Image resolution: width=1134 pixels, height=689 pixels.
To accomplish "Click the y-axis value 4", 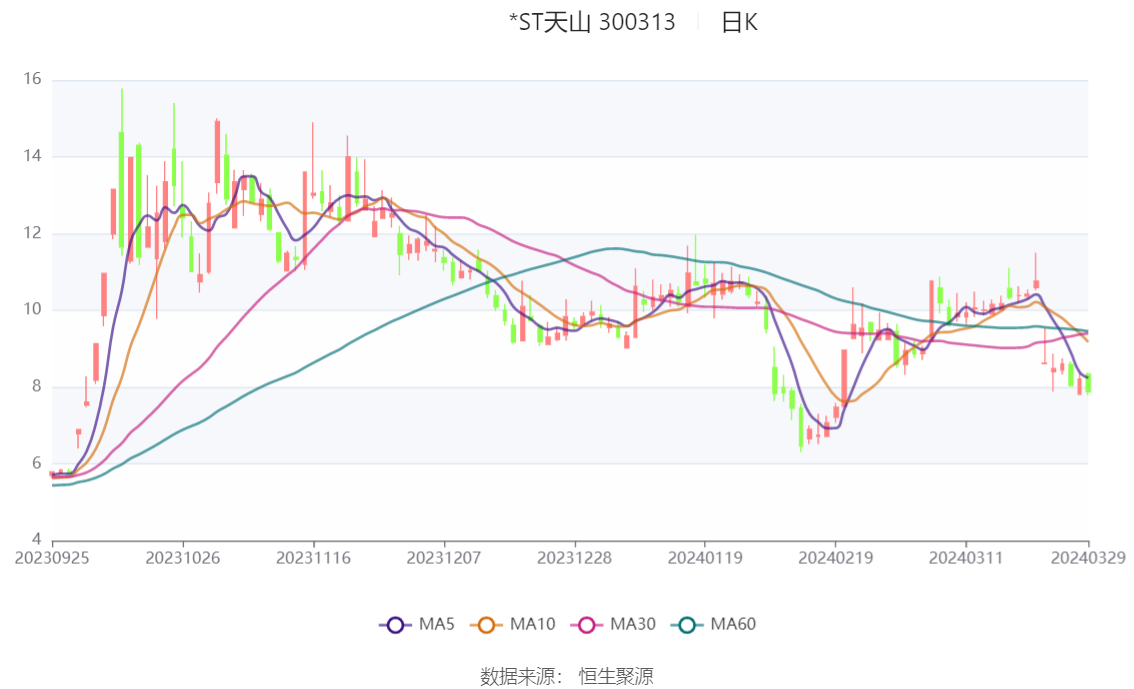I will pyautogui.click(x=36, y=539).
